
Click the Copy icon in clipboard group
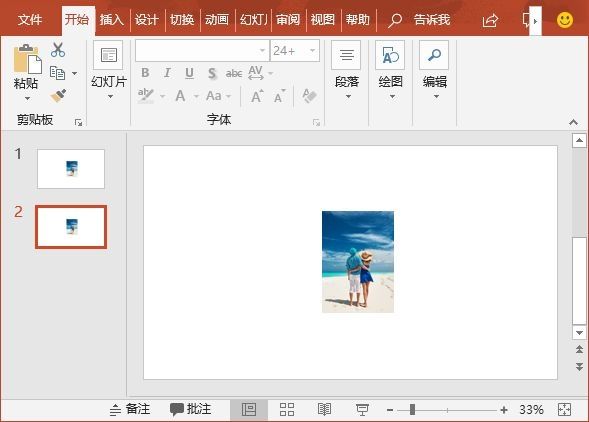tap(57, 73)
